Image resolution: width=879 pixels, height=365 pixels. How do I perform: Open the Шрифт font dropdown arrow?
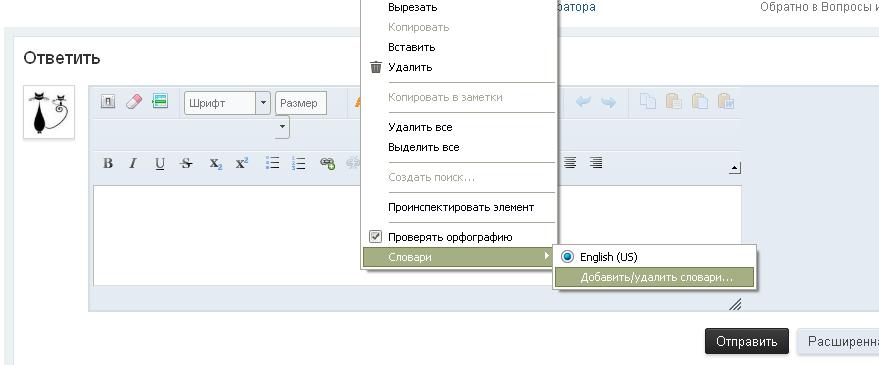263,103
